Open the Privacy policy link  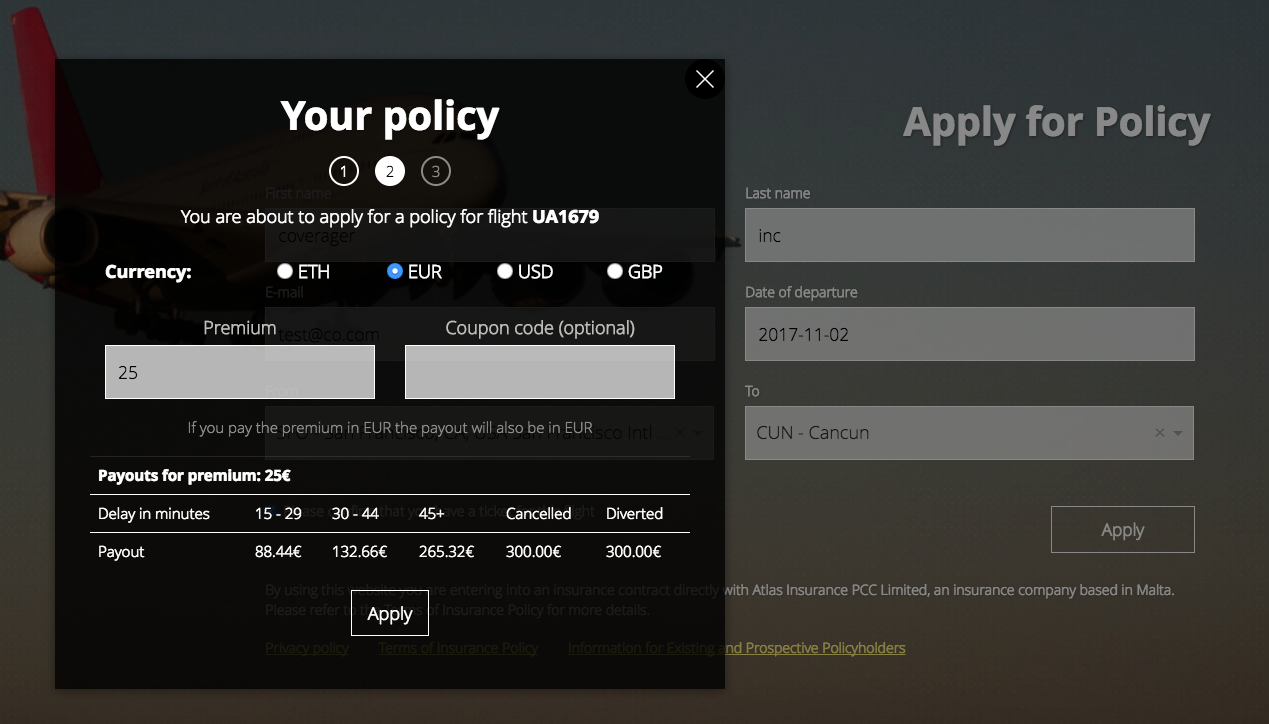[x=306, y=647]
